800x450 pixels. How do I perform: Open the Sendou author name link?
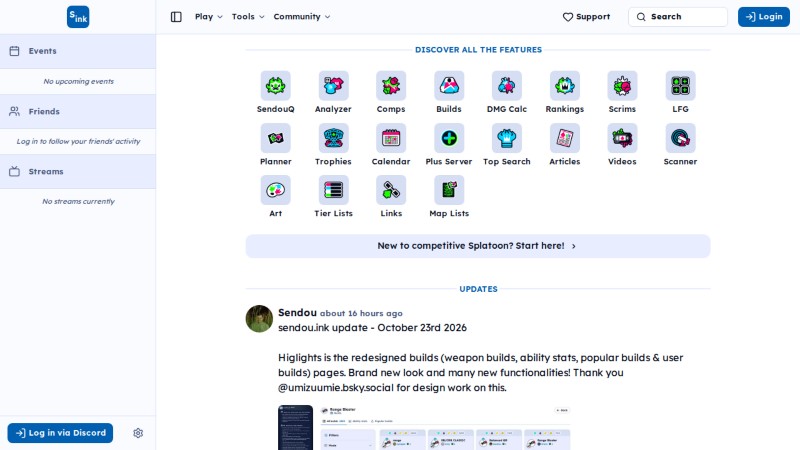297,313
